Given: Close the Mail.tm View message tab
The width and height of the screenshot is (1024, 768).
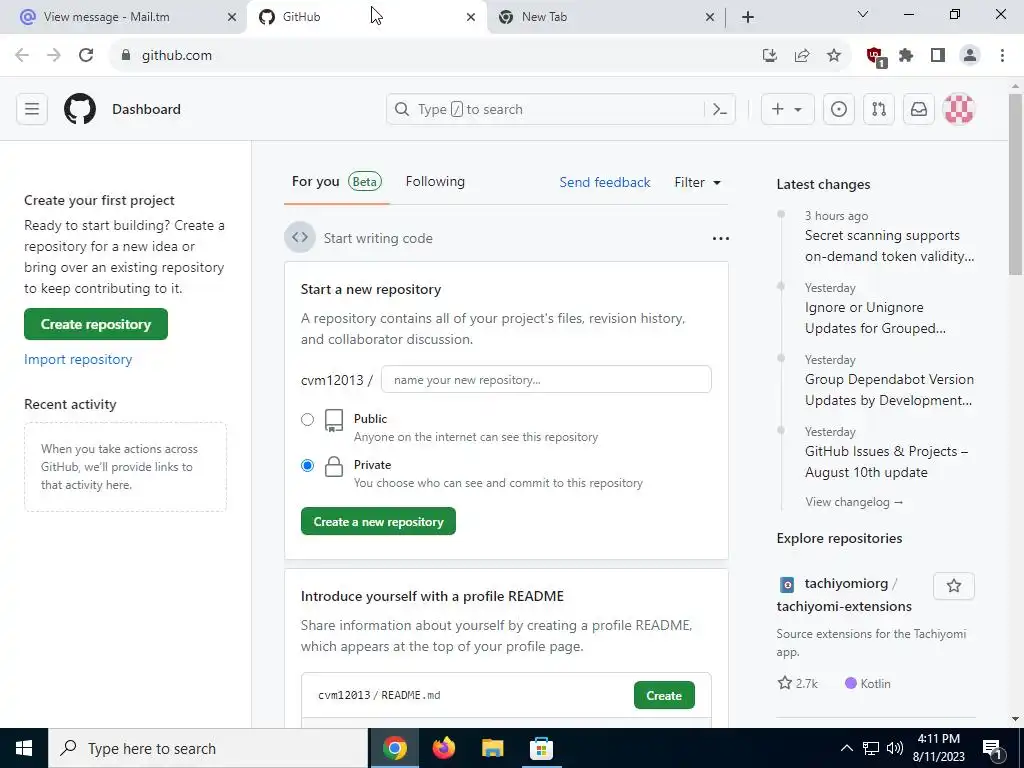Looking at the screenshot, I should click(x=231, y=18).
